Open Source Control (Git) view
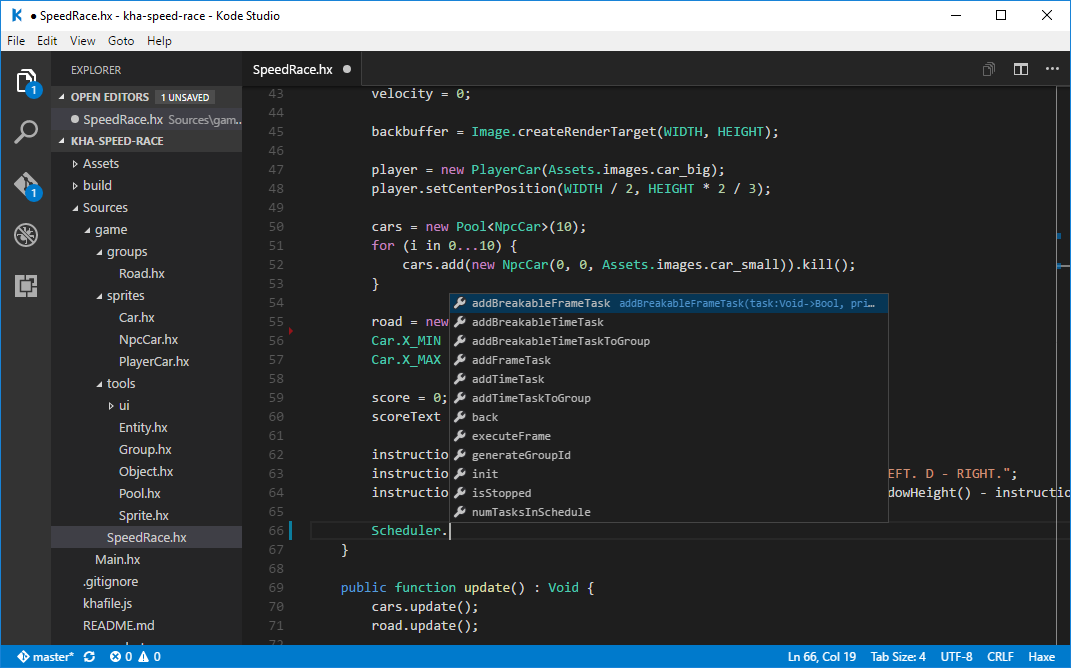1071x668 pixels. [x=26, y=185]
